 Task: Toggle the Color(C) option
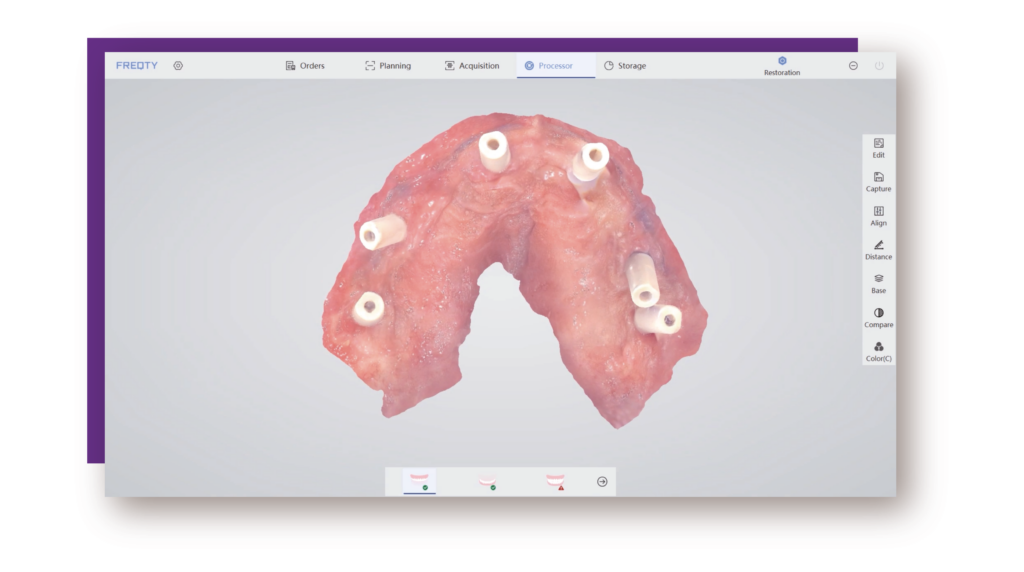[878, 352]
